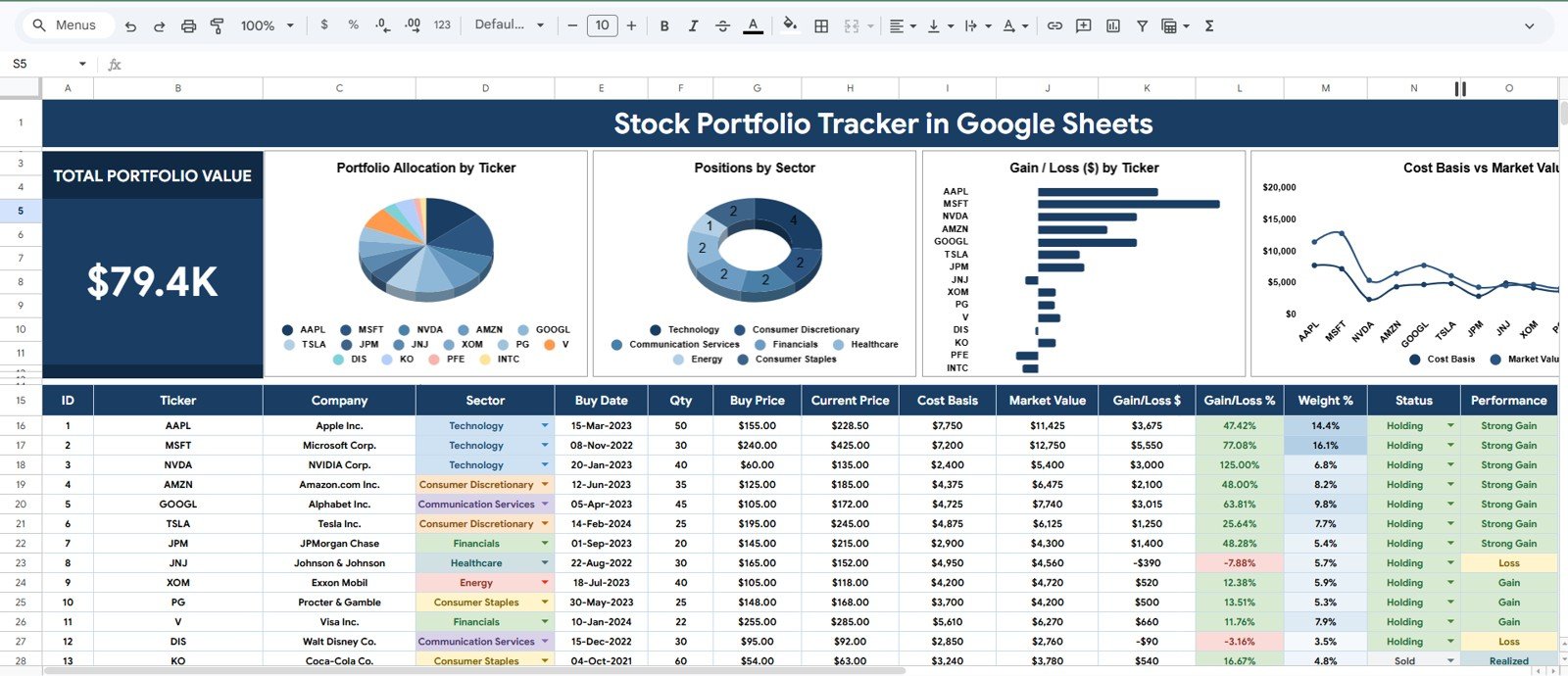This screenshot has height=676, width=1568.
Task: Activate the Paint format tool
Action: click(x=218, y=26)
